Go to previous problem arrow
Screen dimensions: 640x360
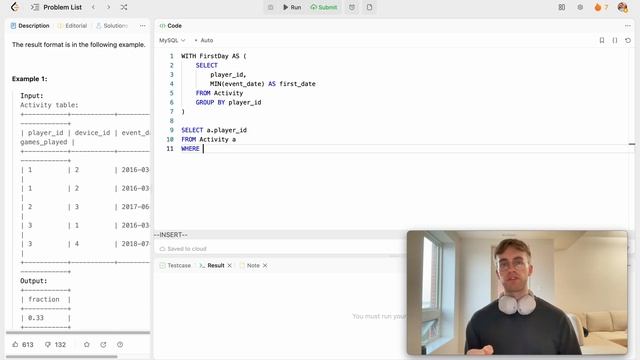pyautogui.click(x=93, y=7)
